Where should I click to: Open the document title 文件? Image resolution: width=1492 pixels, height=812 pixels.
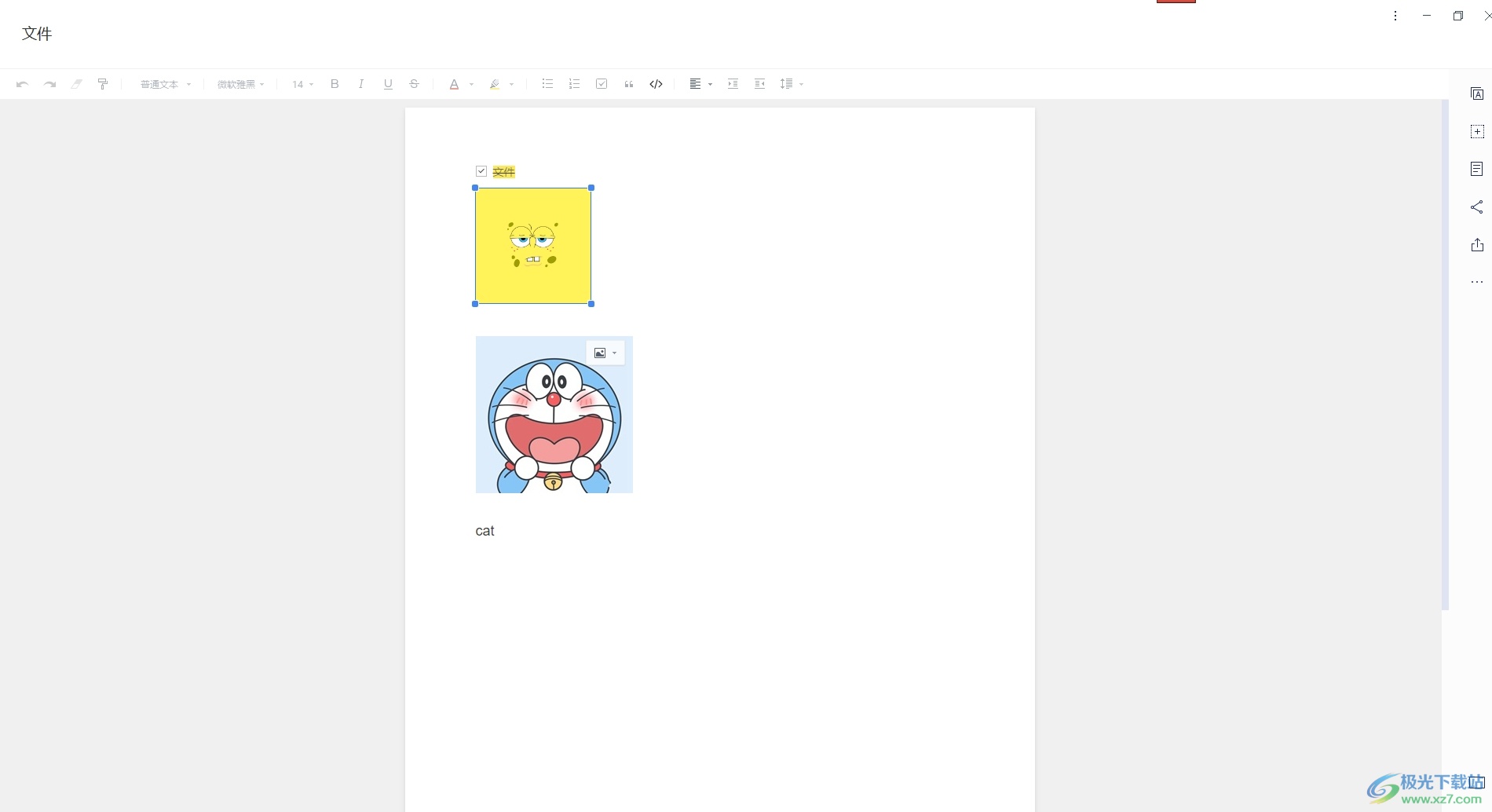[x=37, y=33]
